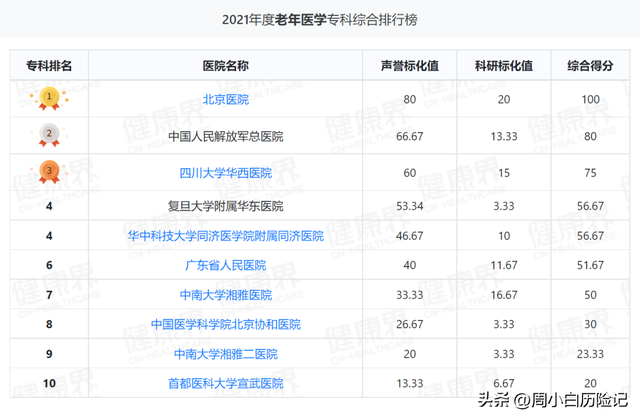Select the 复旦大学附属华东医院 hospital name

226,206
